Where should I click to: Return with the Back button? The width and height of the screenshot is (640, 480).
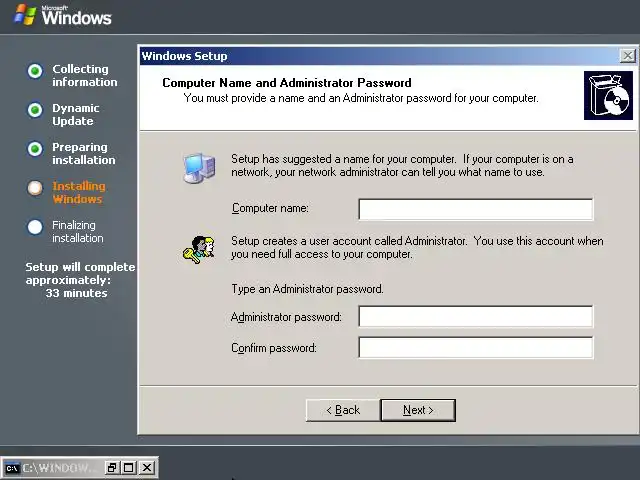click(x=343, y=410)
